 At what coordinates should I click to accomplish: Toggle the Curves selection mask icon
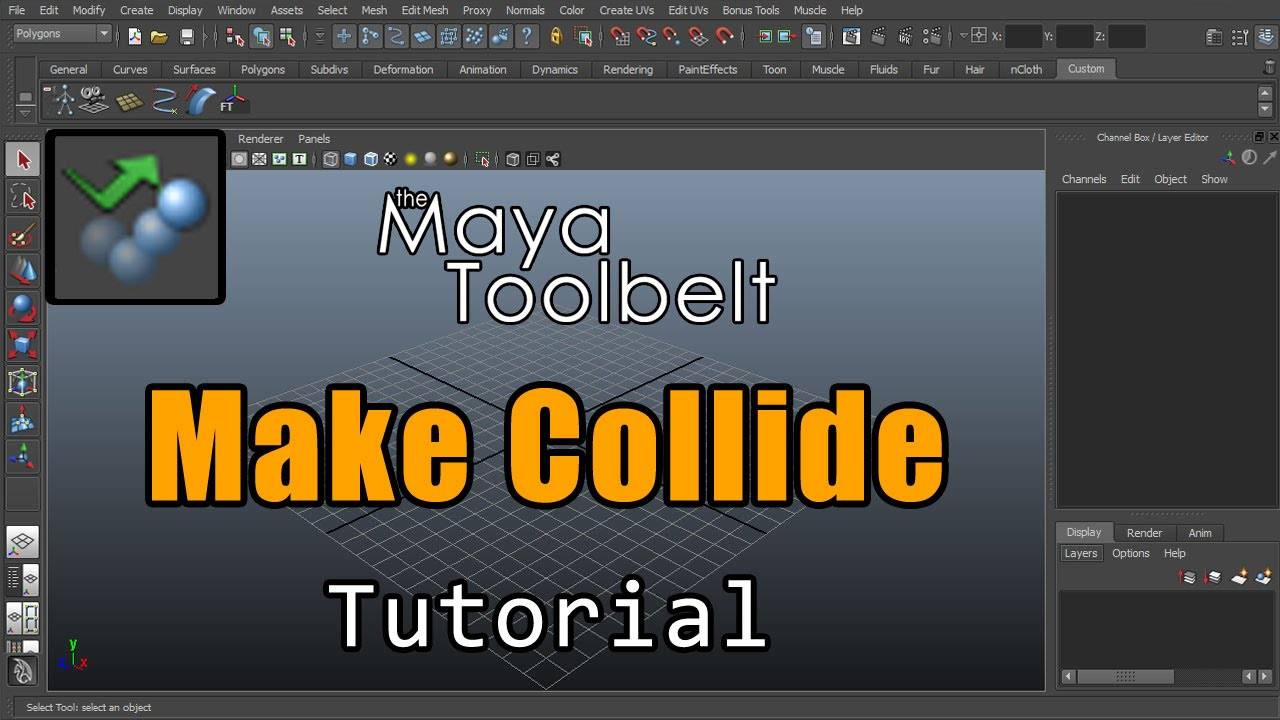tap(396, 36)
